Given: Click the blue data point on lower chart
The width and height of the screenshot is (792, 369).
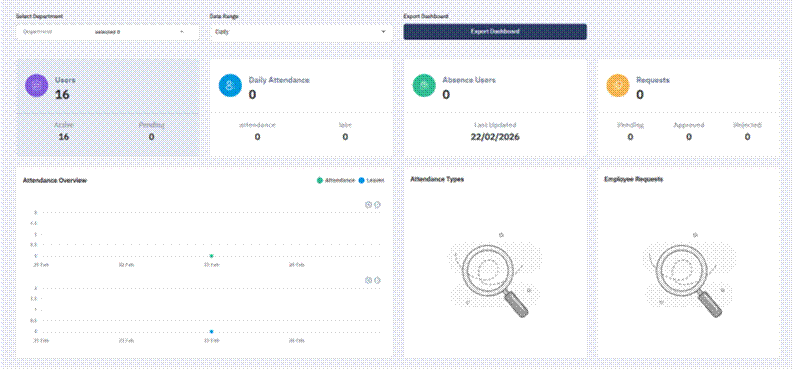Looking at the screenshot, I should click(x=212, y=332).
